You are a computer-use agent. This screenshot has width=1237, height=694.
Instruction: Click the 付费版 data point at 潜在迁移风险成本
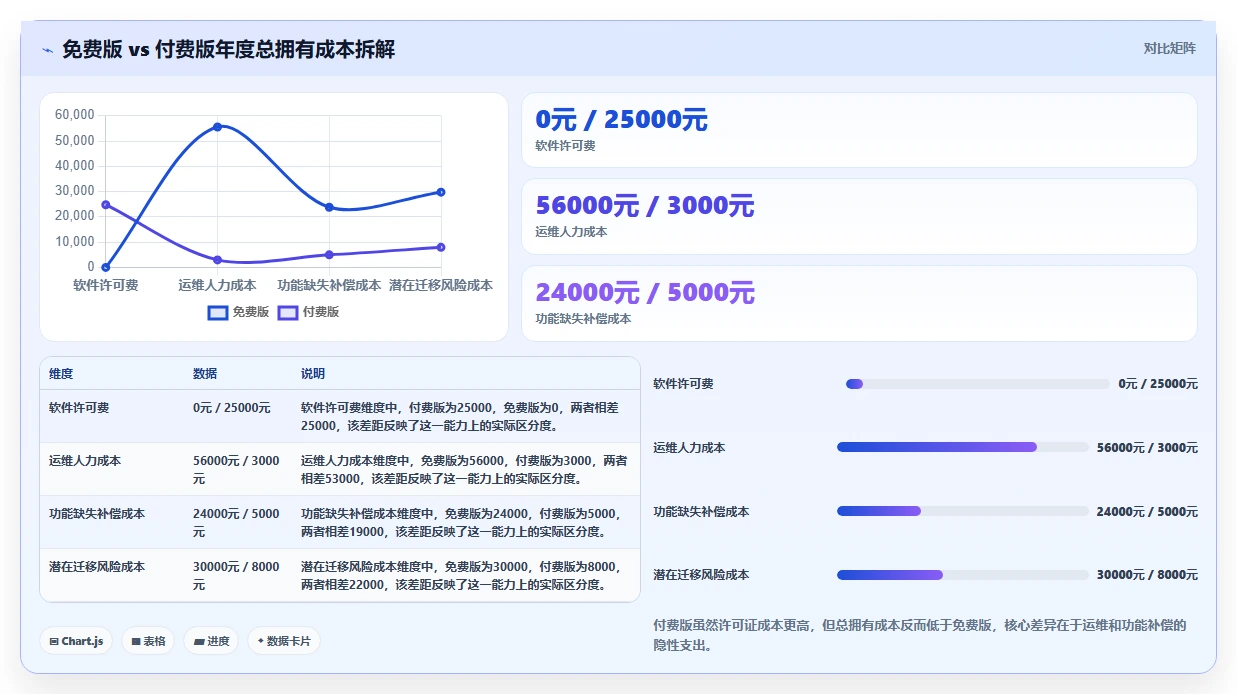point(441,247)
